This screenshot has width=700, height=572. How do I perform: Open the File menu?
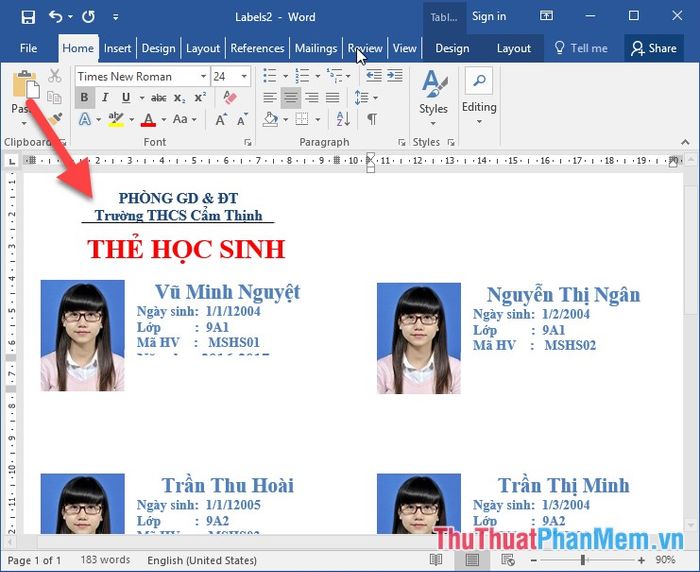point(28,48)
